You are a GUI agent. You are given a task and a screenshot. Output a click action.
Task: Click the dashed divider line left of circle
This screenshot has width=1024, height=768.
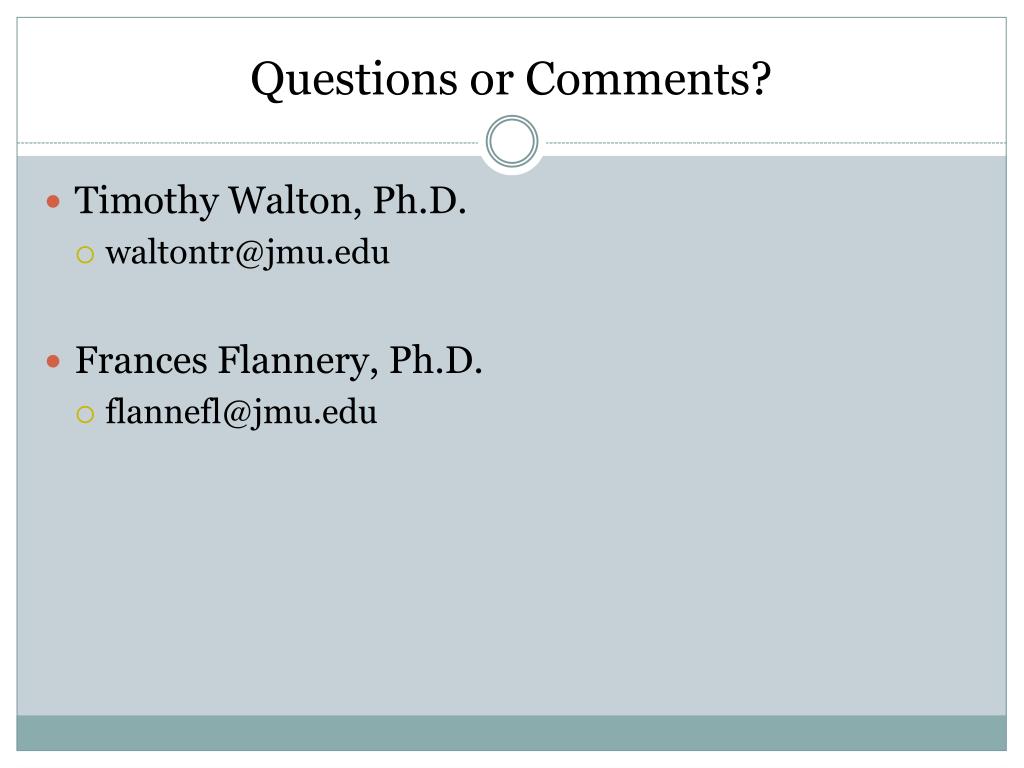(x=248, y=142)
